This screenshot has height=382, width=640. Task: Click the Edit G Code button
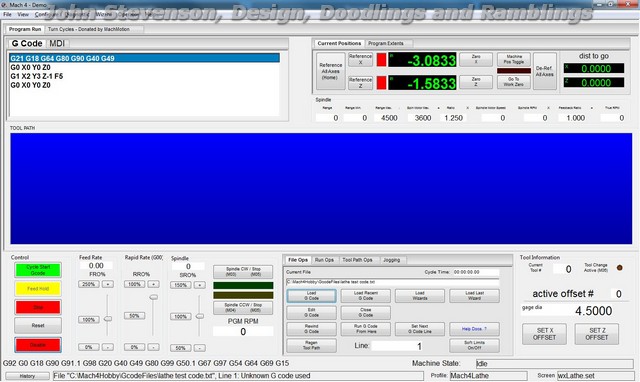(311, 313)
